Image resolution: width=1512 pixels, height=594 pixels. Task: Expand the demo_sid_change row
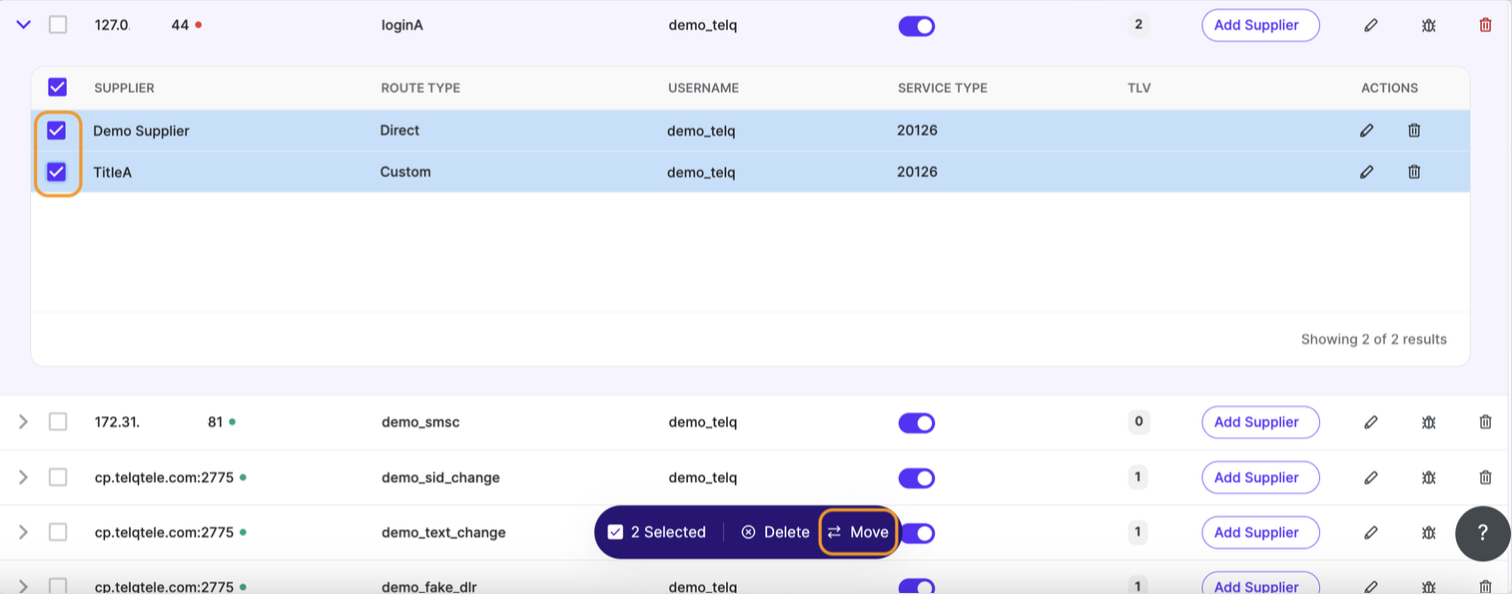23,478
